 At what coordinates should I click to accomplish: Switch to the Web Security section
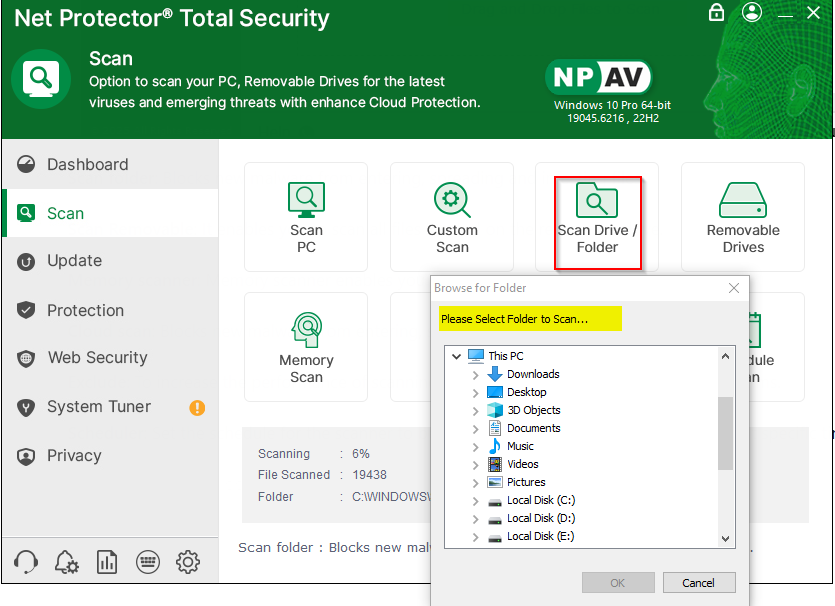(97, 358)
